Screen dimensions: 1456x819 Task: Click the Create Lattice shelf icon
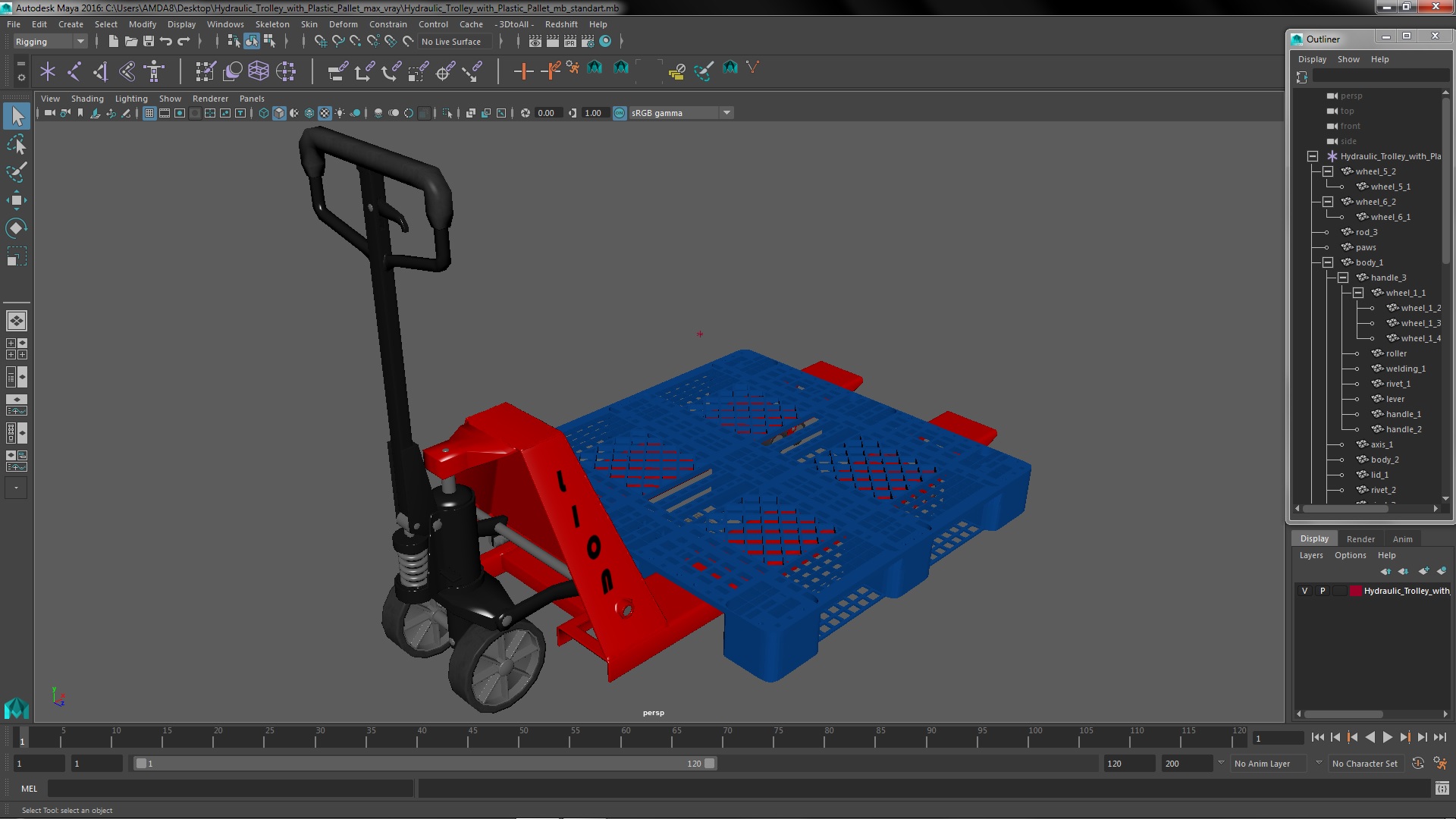(x=259, y=71)
